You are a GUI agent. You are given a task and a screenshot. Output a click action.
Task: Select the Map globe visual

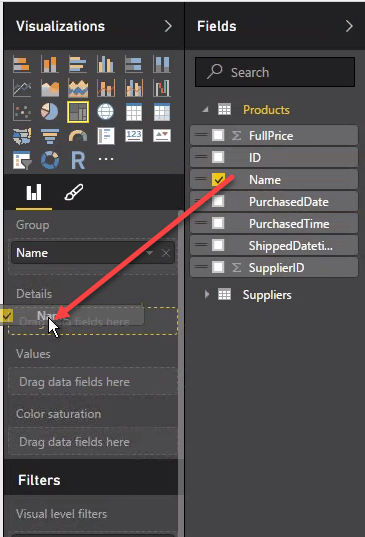click(106, 112)
